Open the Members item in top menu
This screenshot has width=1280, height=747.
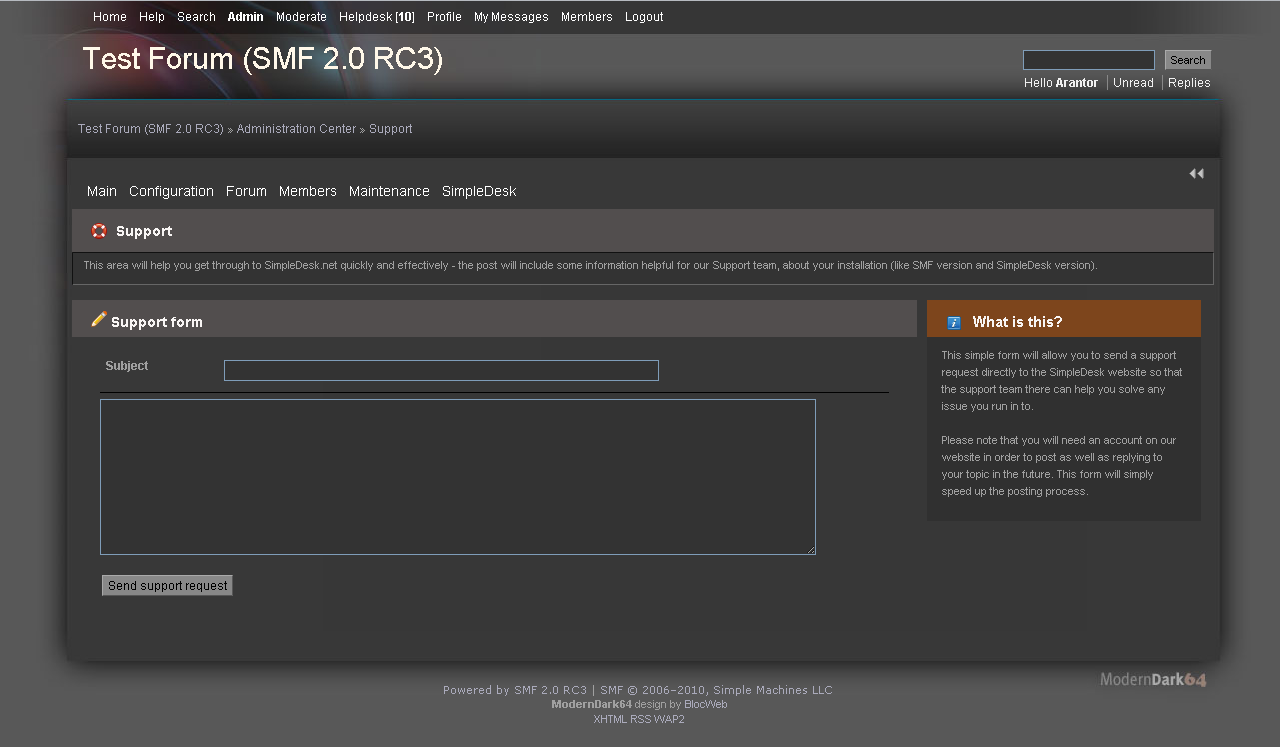(587, 17)
